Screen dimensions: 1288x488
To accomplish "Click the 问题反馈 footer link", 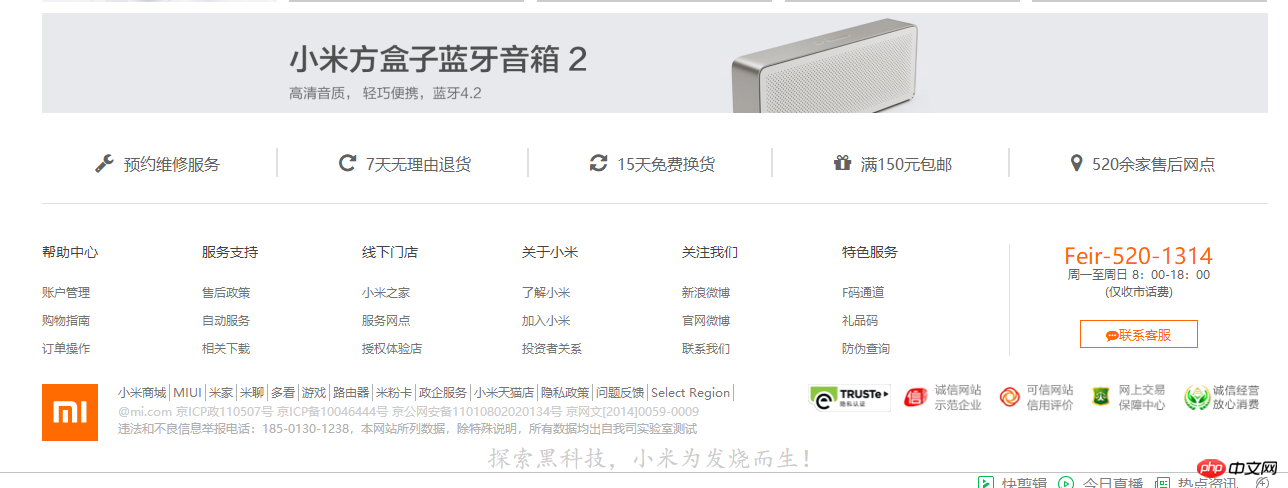I will pos(620,392).
